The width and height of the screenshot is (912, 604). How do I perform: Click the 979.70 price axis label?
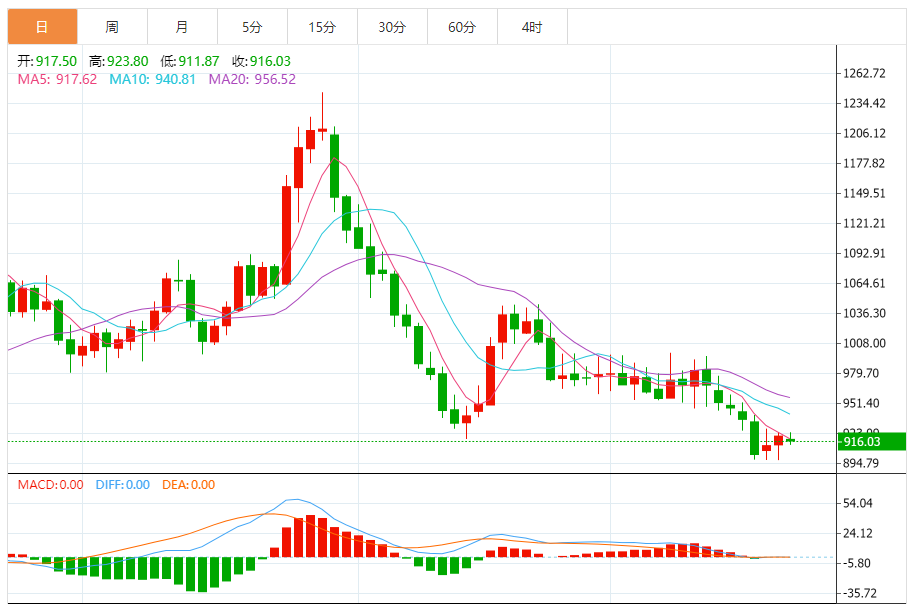[861, 373]
